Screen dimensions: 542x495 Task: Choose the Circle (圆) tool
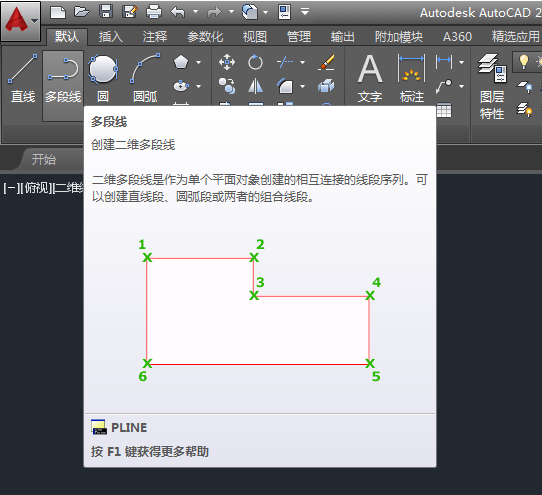pyautogui.click(x=103, y=79)
